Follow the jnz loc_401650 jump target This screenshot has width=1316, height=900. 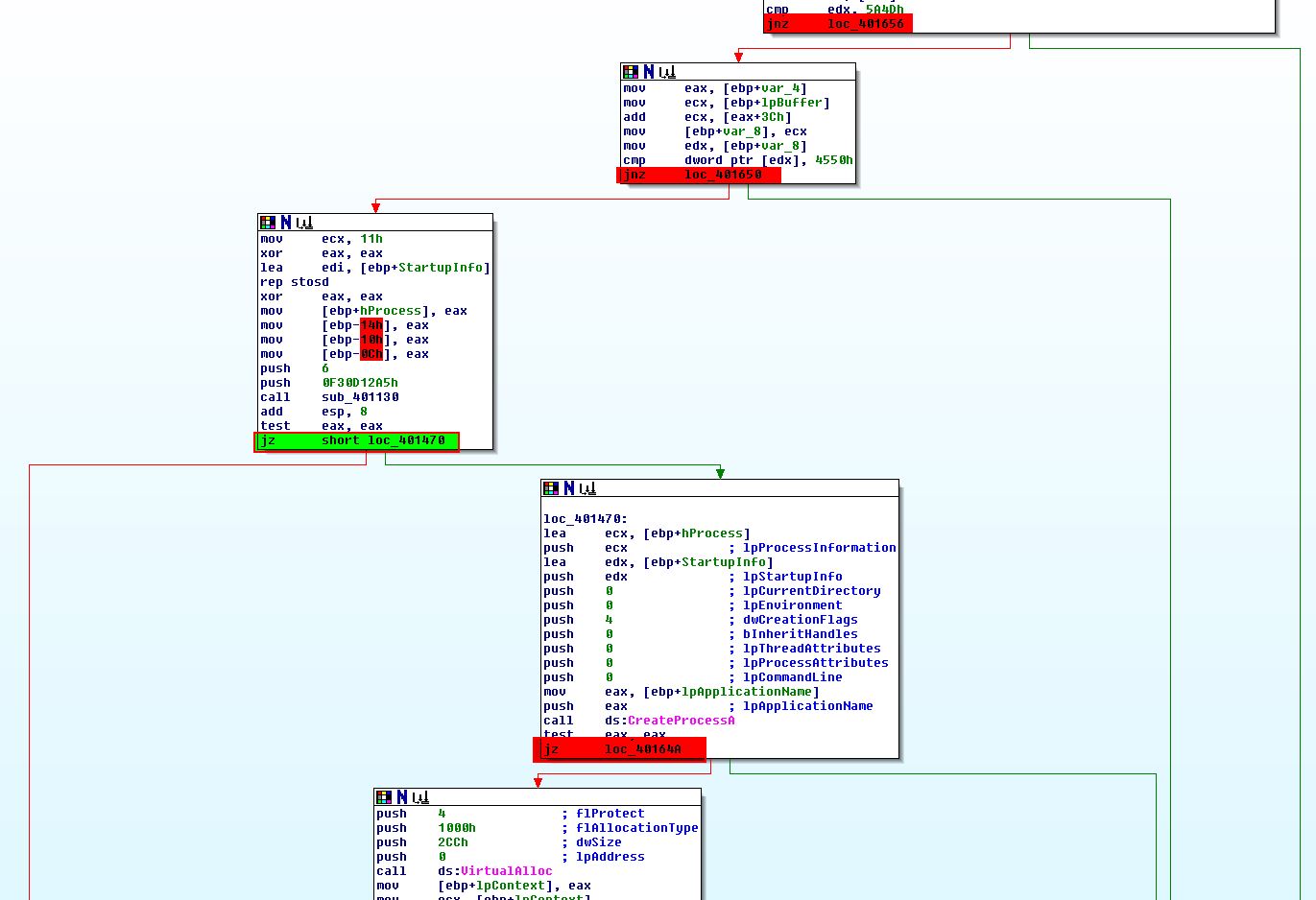point(723,175)
